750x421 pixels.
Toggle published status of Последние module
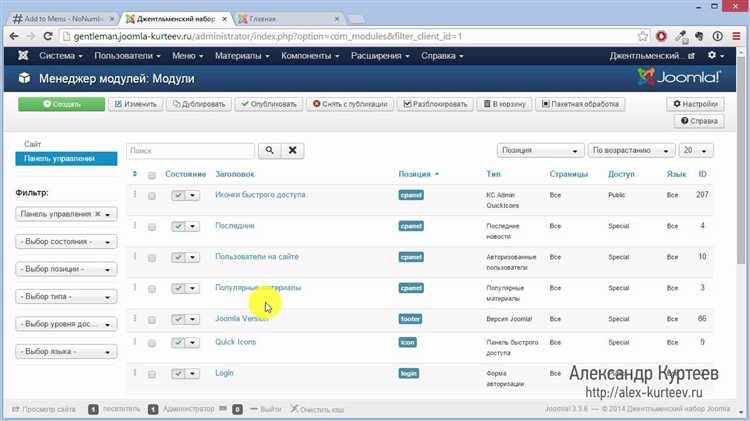[x=178, y=226]
